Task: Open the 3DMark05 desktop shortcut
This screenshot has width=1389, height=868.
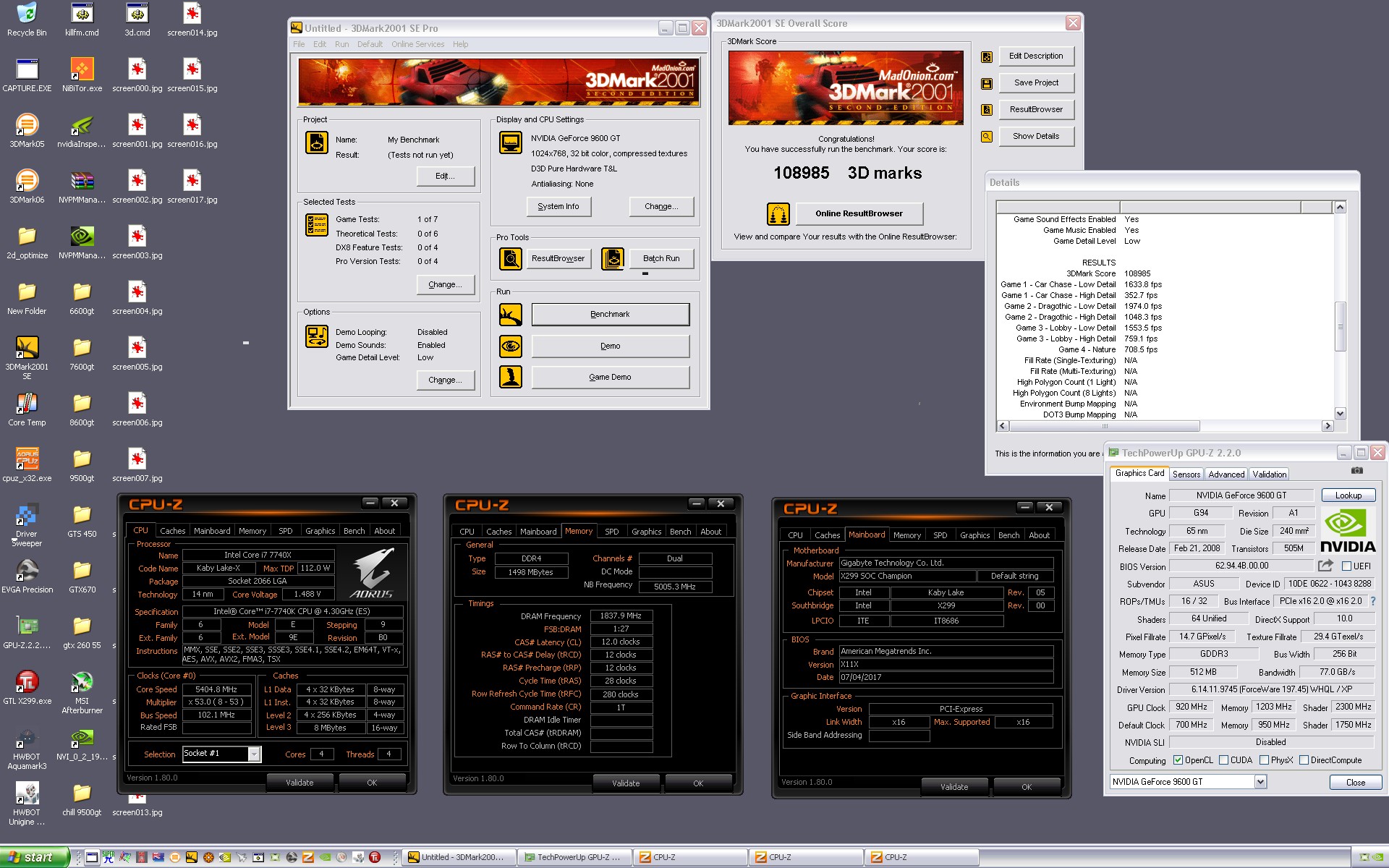Action: pos(27,131)
